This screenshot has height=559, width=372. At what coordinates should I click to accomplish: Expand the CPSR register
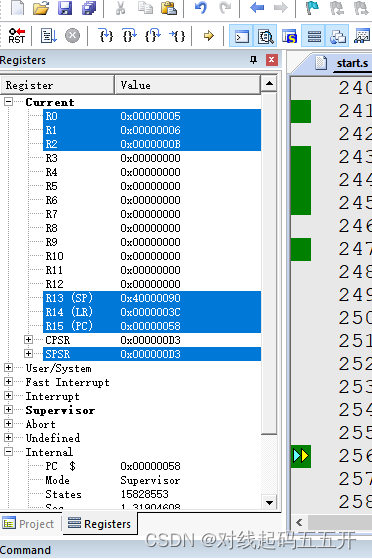click(29, 340)
